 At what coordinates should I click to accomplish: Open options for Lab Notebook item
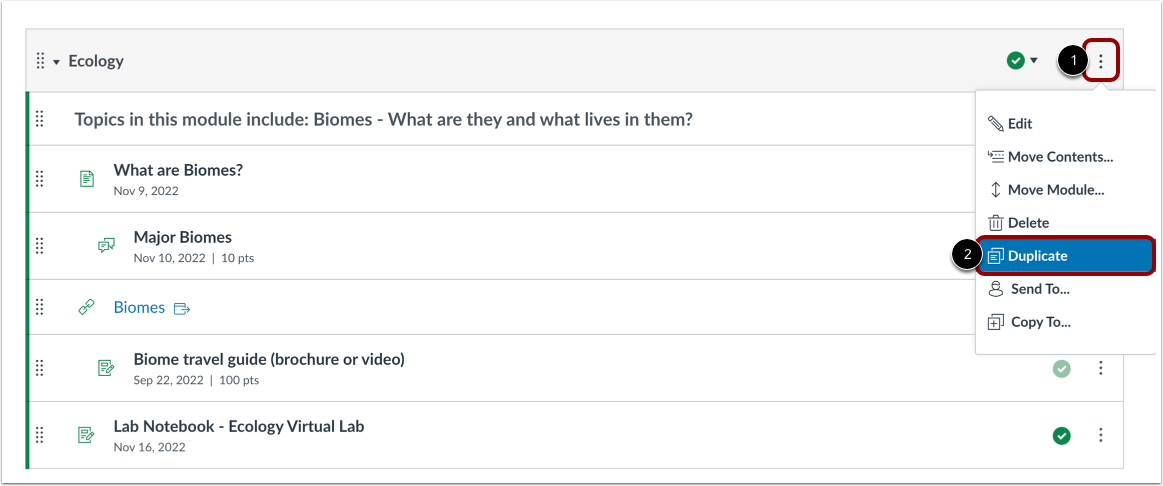coord(1100,435)
